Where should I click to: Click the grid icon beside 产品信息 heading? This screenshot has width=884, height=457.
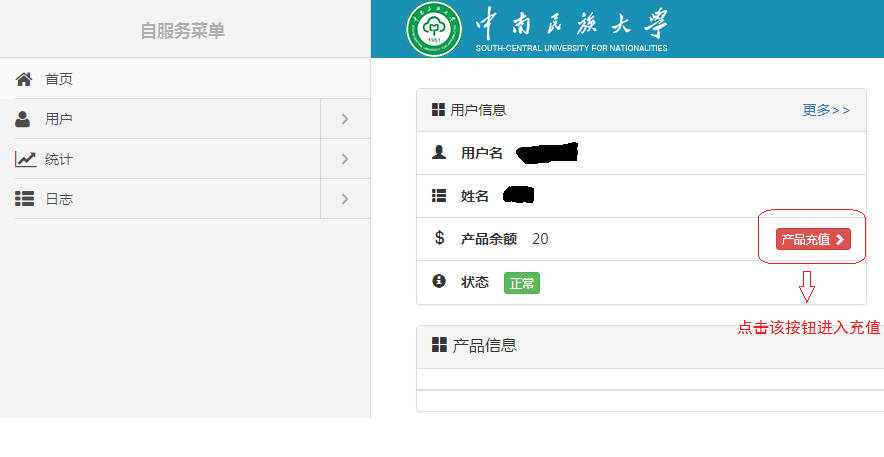pos(439,345)
